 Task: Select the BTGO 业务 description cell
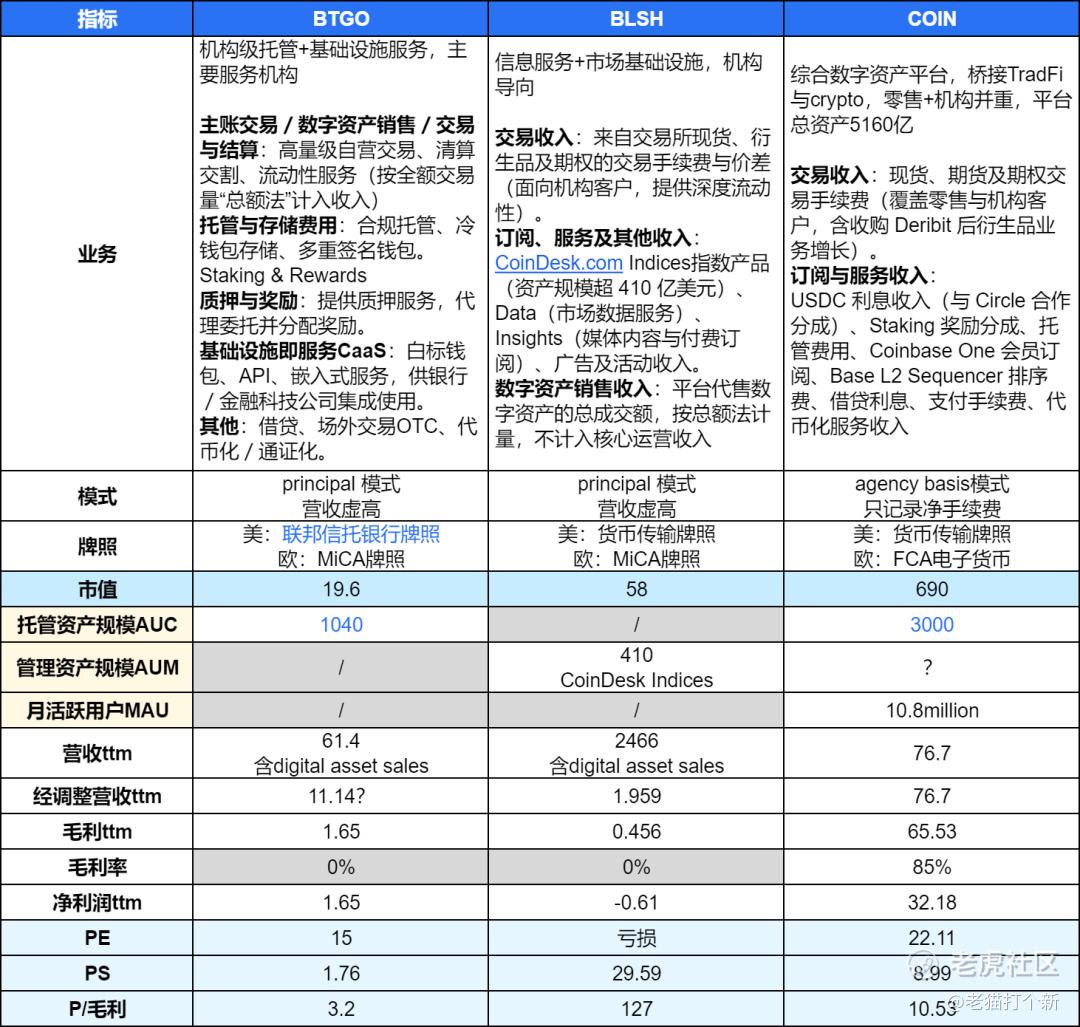[341, 253]
